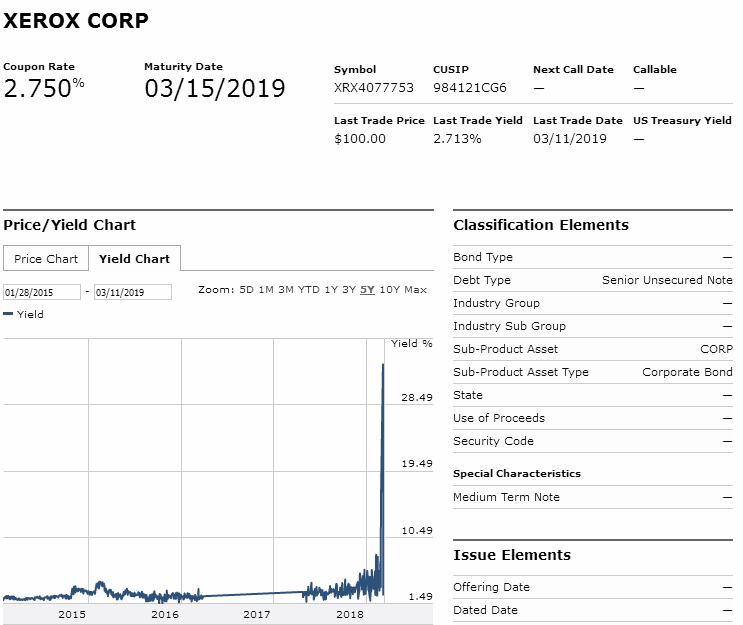
Task: Select the 2018 marker on chart axis
Action: (350, 614)
